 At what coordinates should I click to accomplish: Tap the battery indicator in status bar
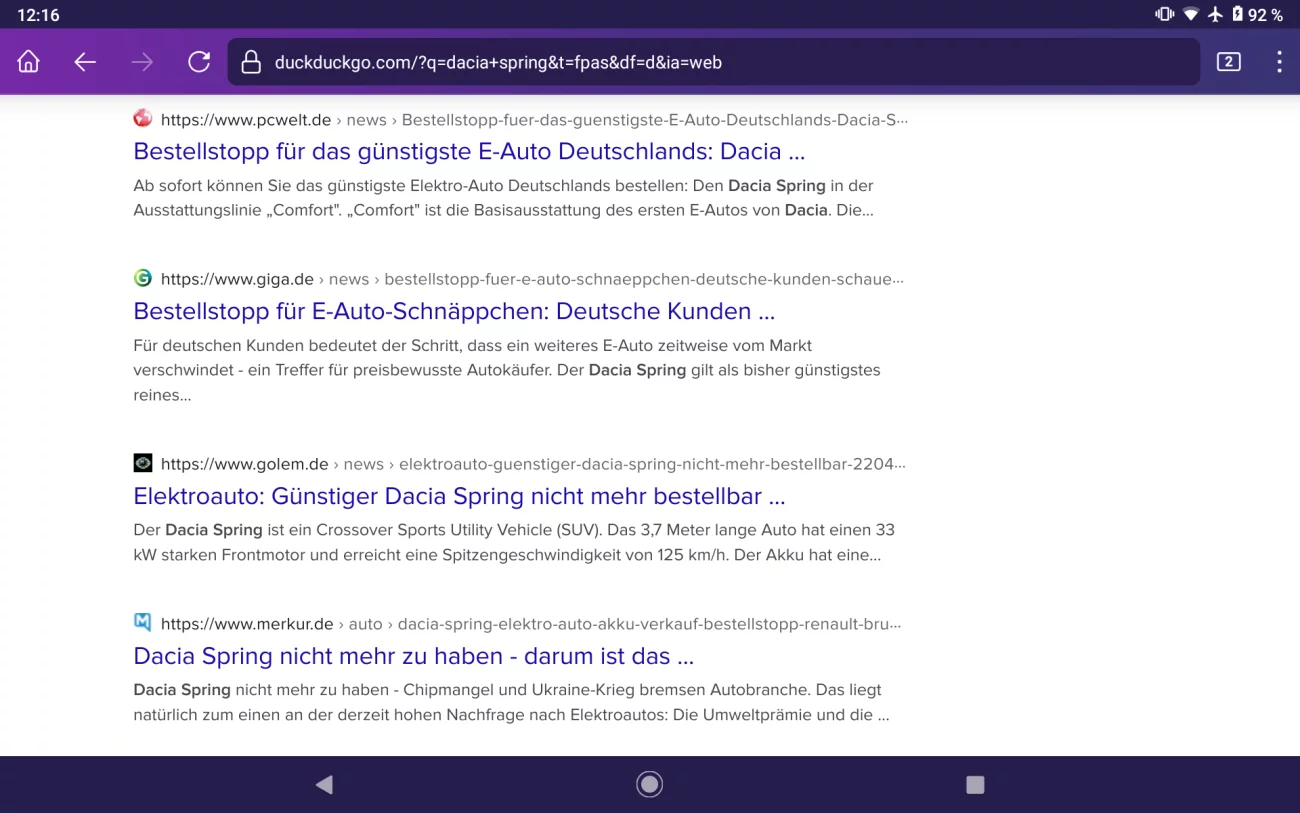point(1238,14)
